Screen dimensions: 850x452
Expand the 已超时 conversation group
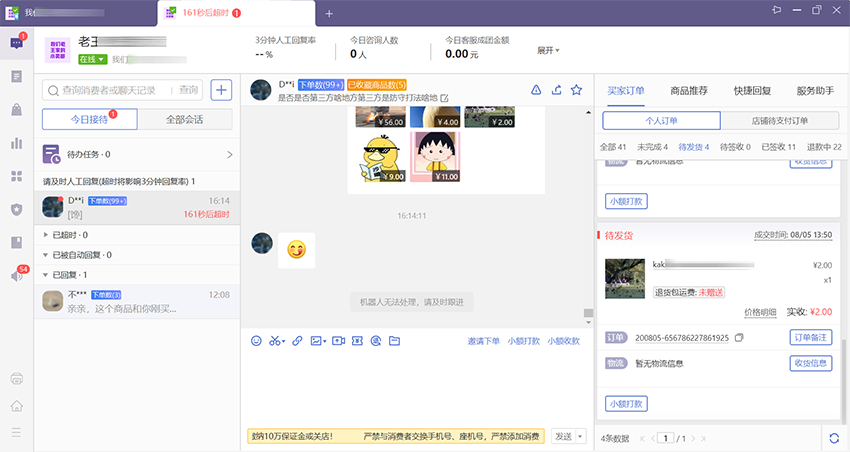point(47,235)
